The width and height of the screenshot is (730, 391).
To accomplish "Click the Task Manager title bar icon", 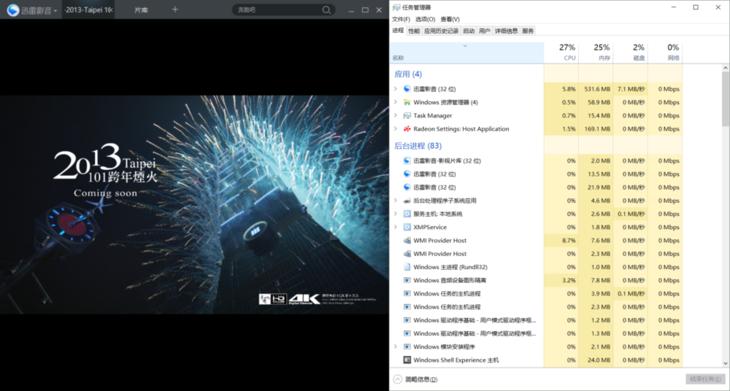I will click(396, 7).
